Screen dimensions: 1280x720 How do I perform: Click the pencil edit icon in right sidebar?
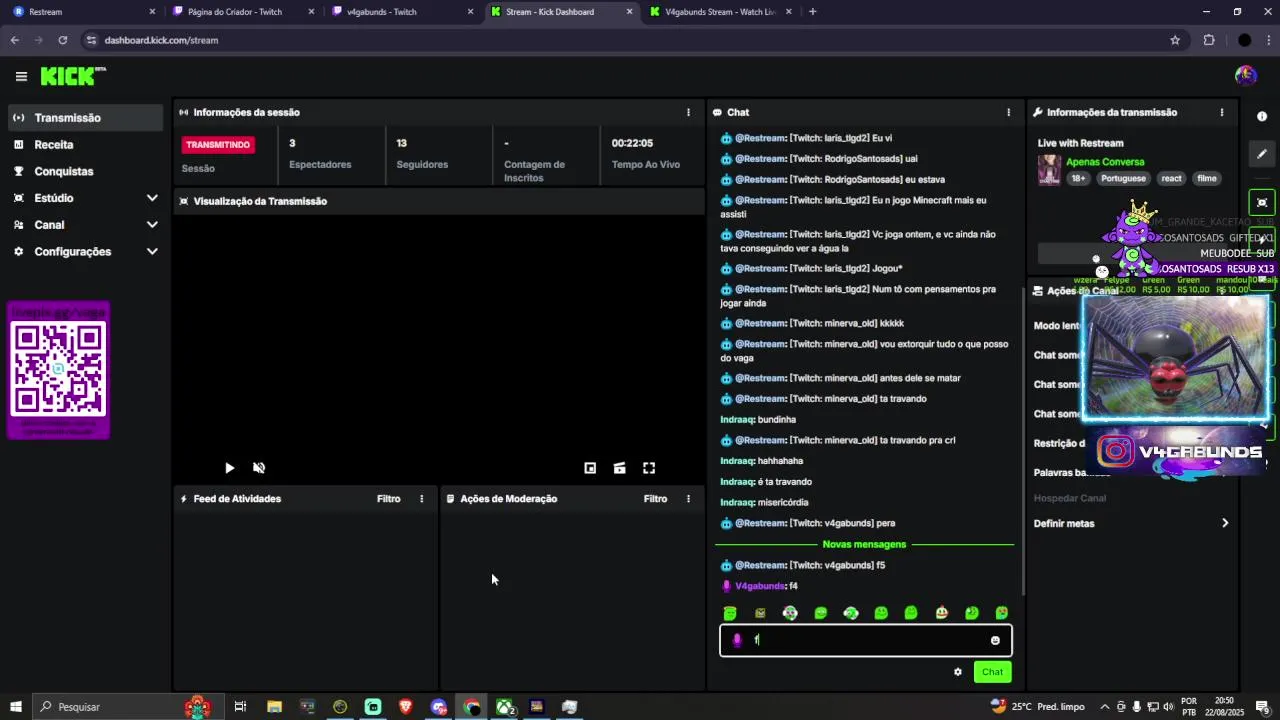[1262, 154]
